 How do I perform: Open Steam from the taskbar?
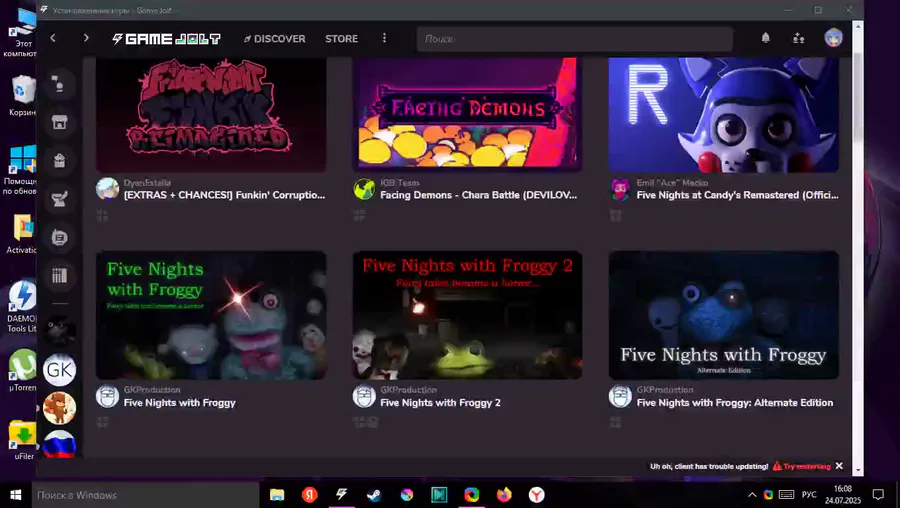tap(374, 495)
